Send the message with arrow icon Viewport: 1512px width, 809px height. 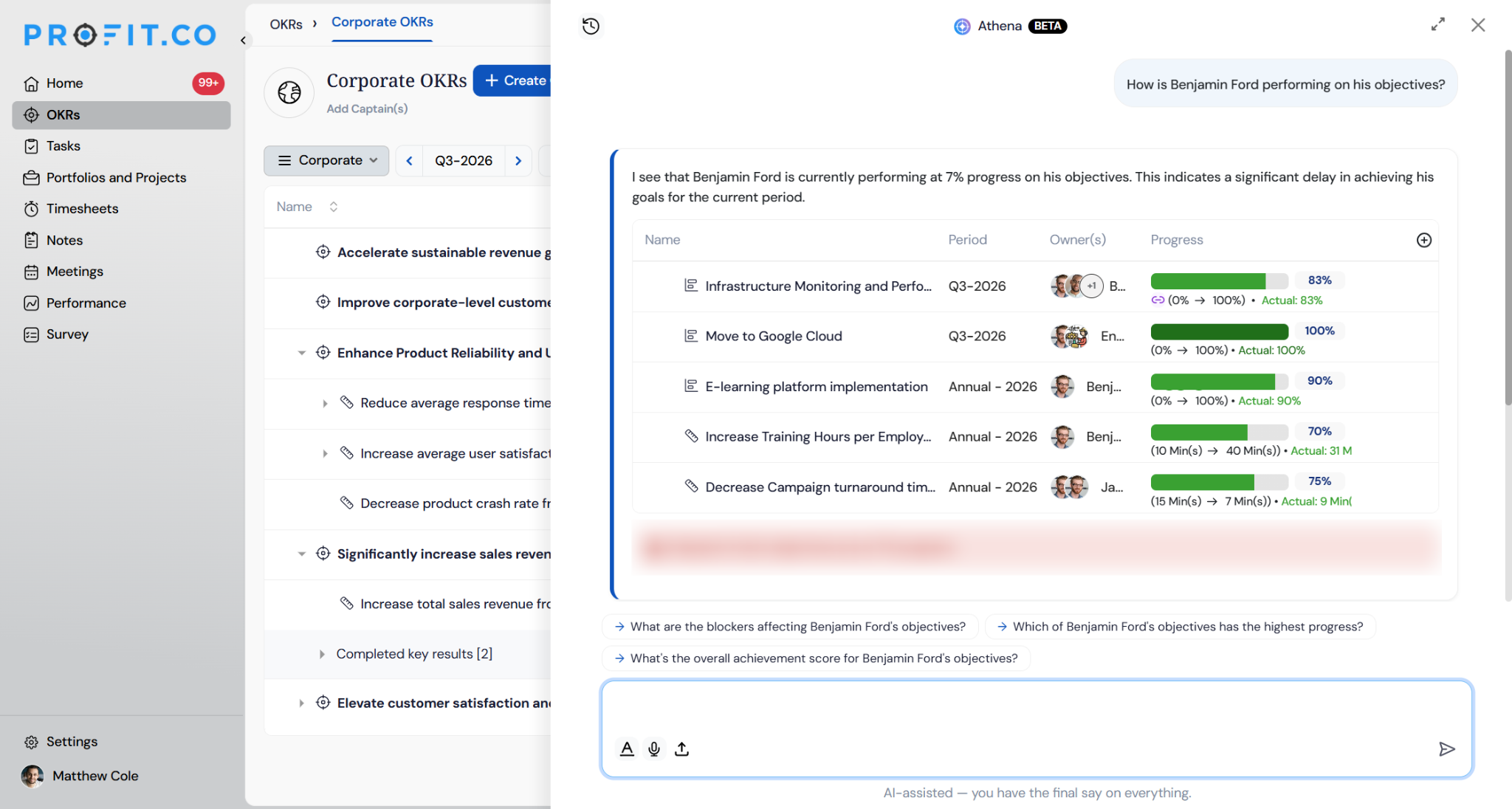click(x=1446, y=749)
